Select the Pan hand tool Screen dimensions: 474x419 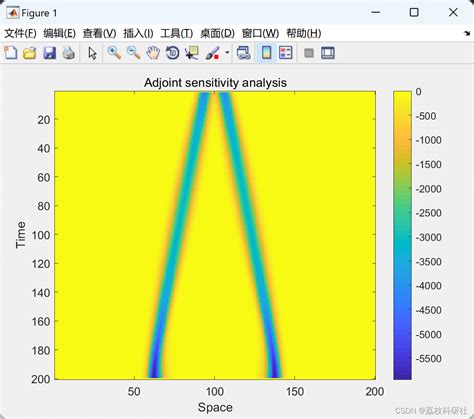tap(153, 53)
